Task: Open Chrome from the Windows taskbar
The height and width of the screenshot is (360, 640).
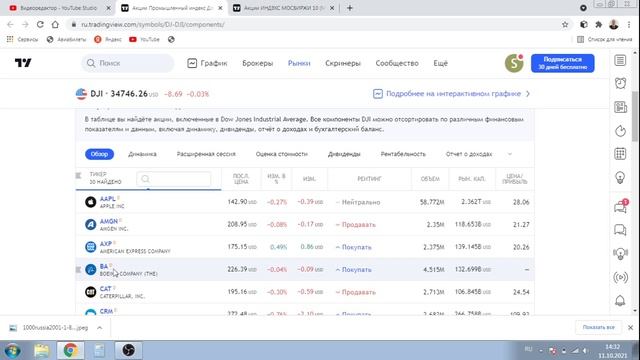Action: pos(70,350)
